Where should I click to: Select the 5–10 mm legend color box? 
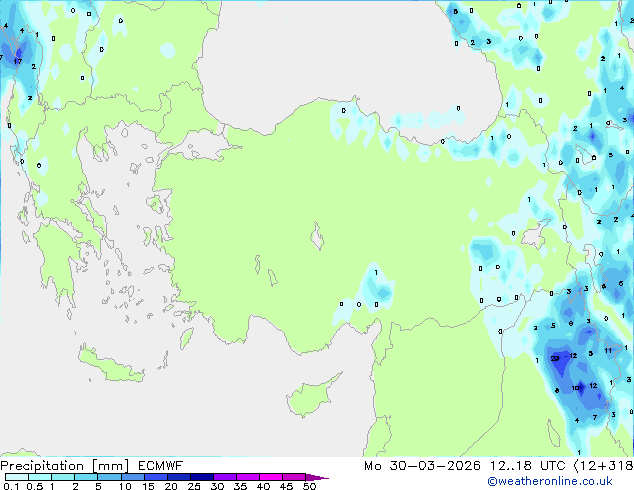(109, 477)
